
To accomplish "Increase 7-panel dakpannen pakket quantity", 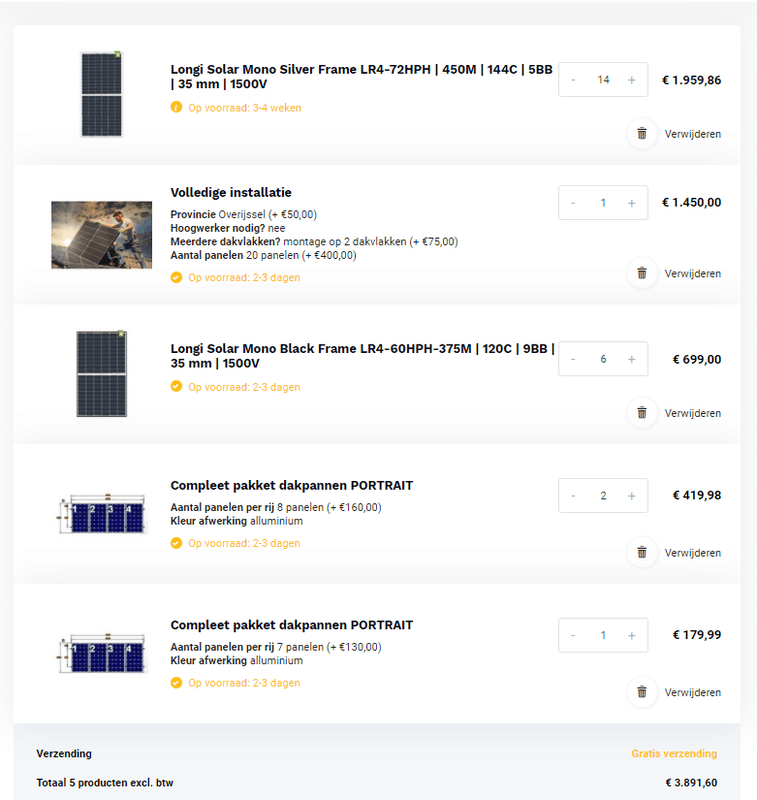I will click(631, 635).
